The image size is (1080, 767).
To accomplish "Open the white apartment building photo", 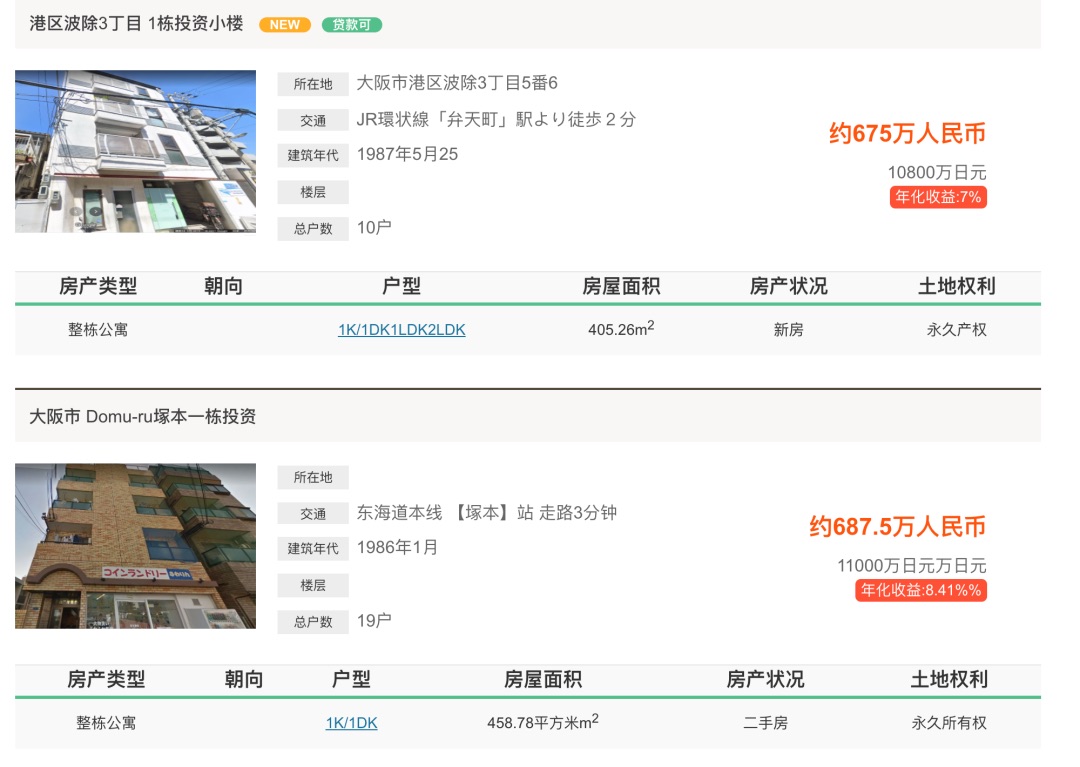I will [136, 151].
